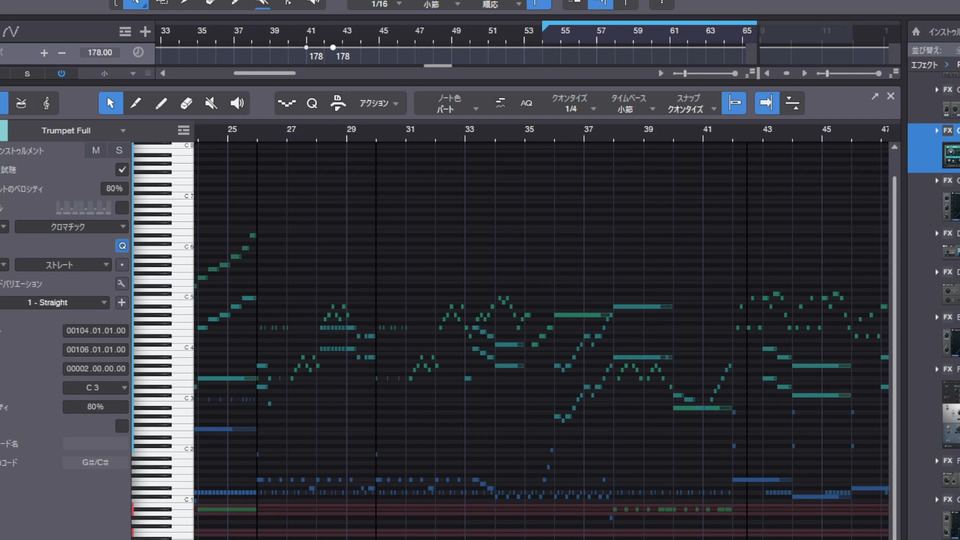Click the default velocity 80% field
Viewport: 960px width, 540px height.
[114, 189]
